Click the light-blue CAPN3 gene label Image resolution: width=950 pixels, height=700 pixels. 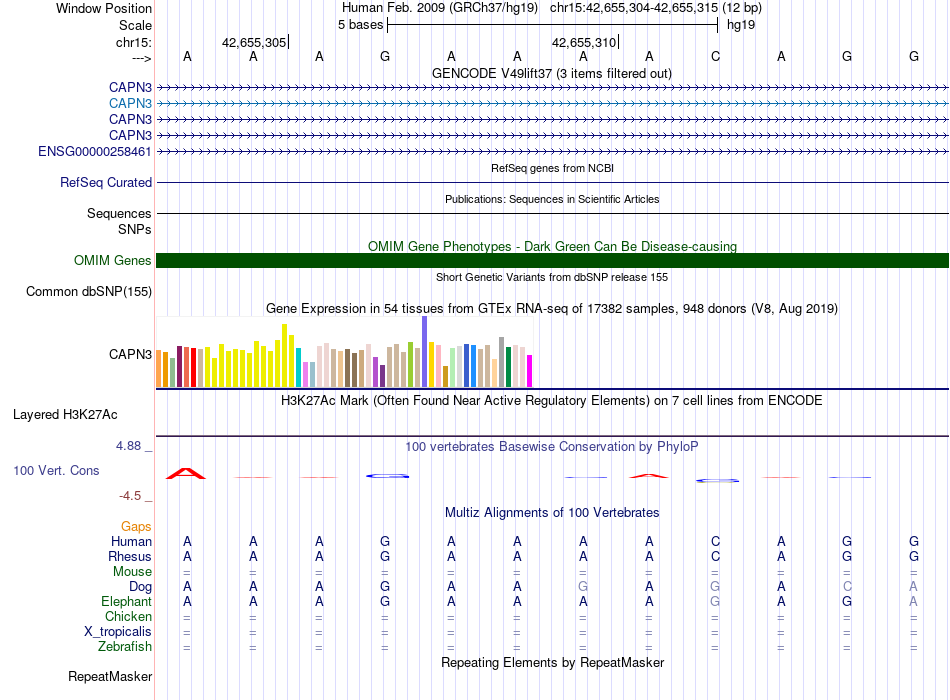point(130,104)
